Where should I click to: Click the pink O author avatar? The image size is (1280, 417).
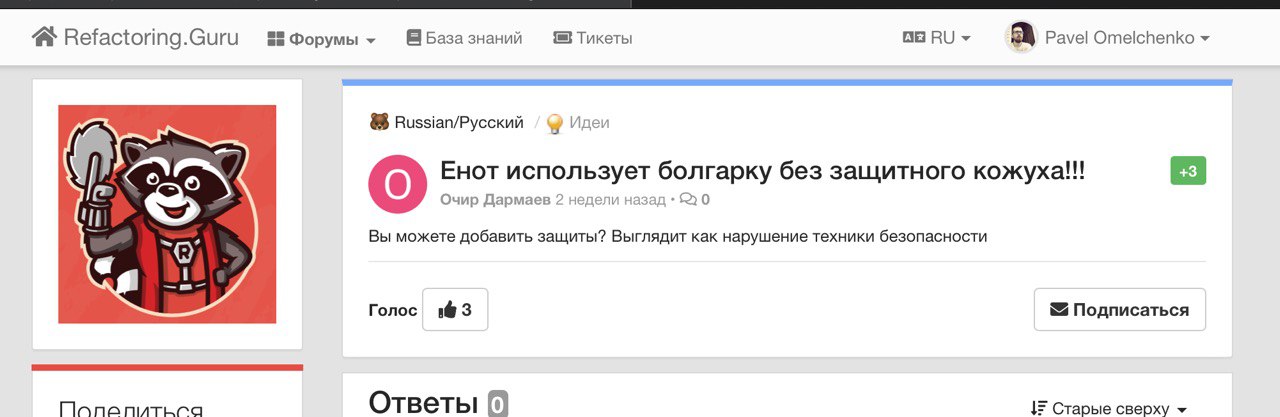pyautogui.click(x=397, y=184)
